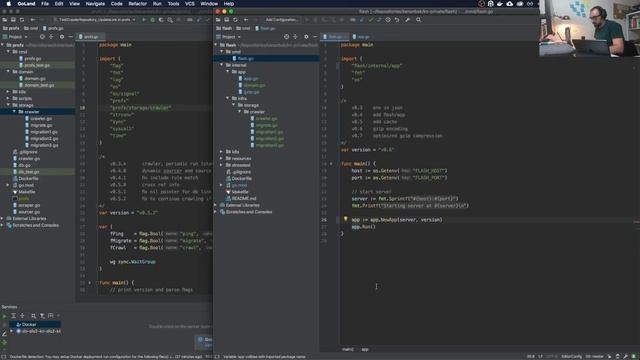Expand External Libraries in flash project tree
This screenshot has width=640, height=360.
(216, 205)
